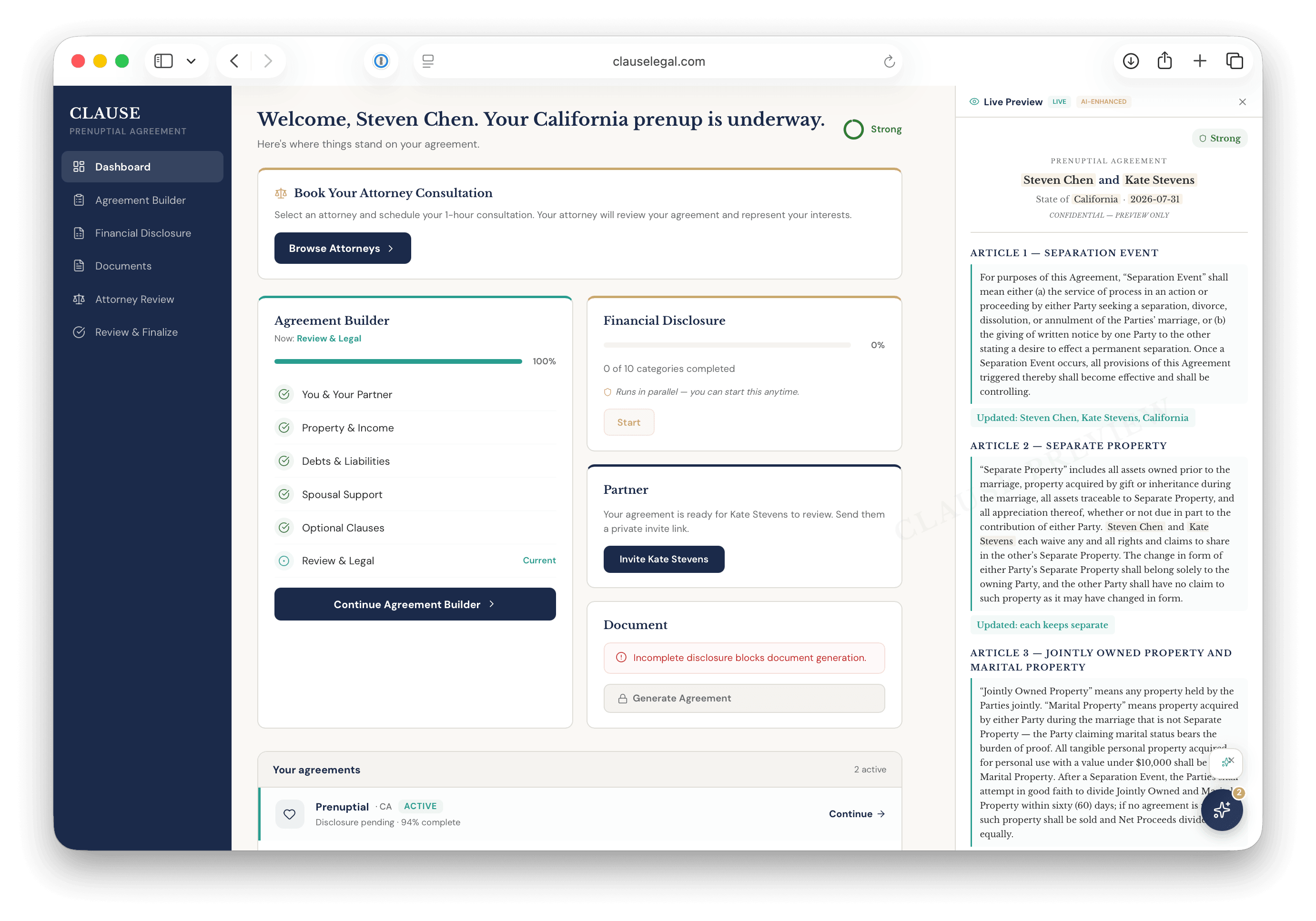The width and height of the screenshot is (1316, 921).
Task: Click the 2026-07-31 date in preview
Action: pyautogui.click(x=1155, y=200)
